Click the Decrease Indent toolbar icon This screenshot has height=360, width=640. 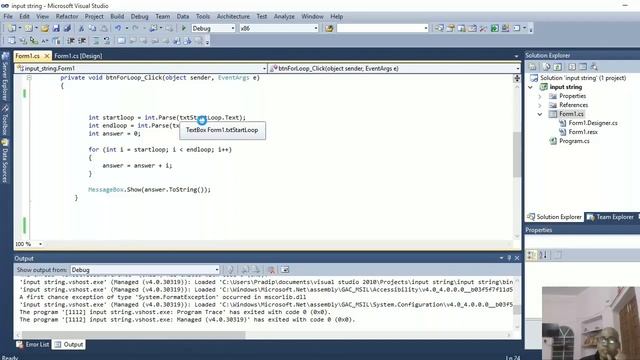point(71,41)
